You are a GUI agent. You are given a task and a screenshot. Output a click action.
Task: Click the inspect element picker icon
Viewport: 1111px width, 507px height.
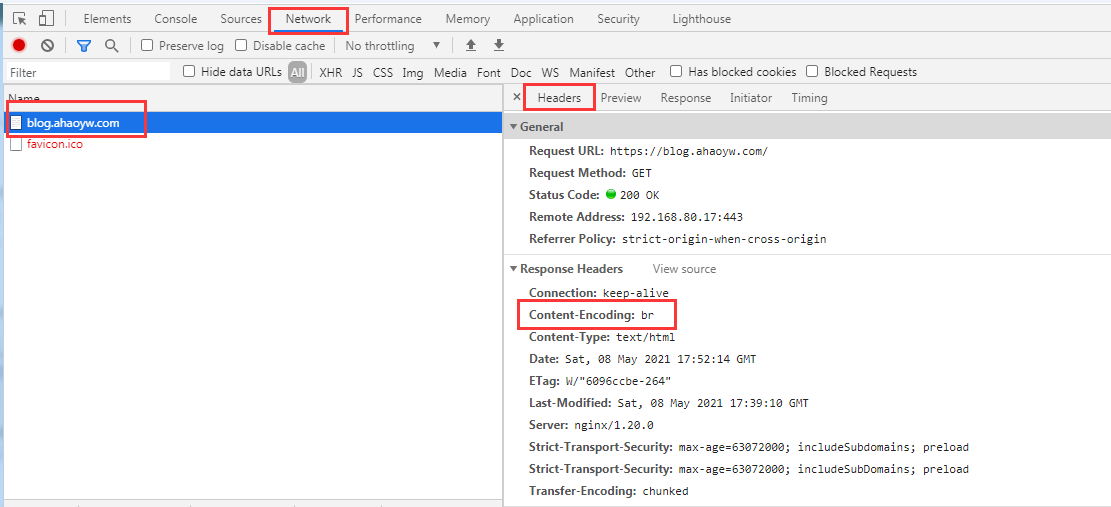point(20,19)
